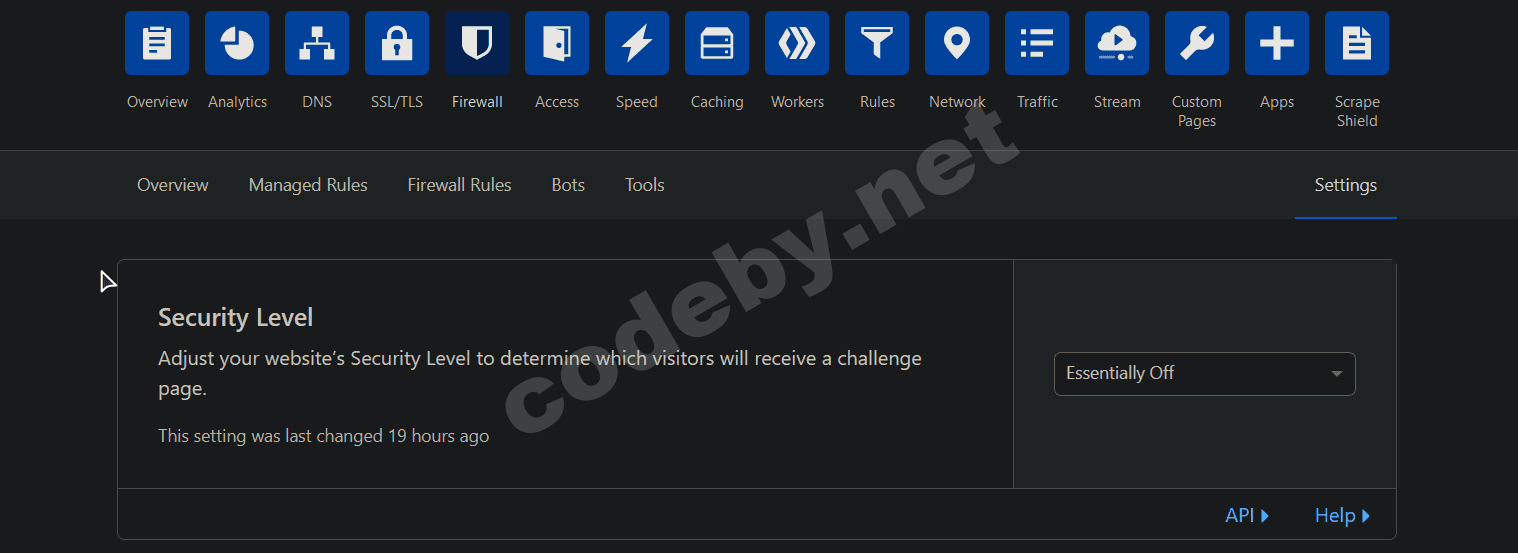Click the Custom Pages label text
The height and width of the screenshot is (553, 1518).
[1197, 111]
